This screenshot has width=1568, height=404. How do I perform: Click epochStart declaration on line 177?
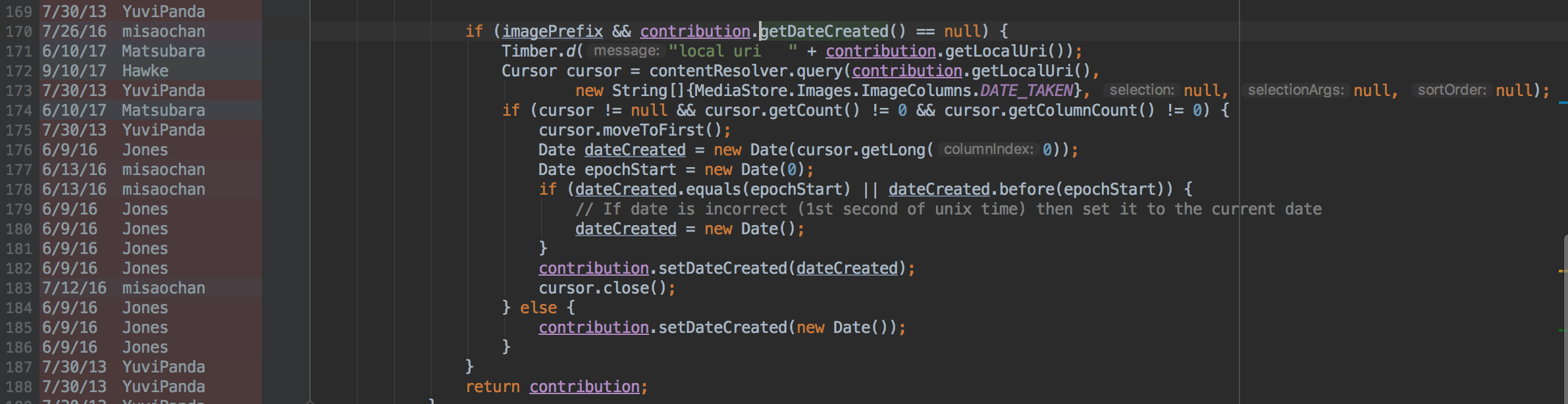[630, 169]
